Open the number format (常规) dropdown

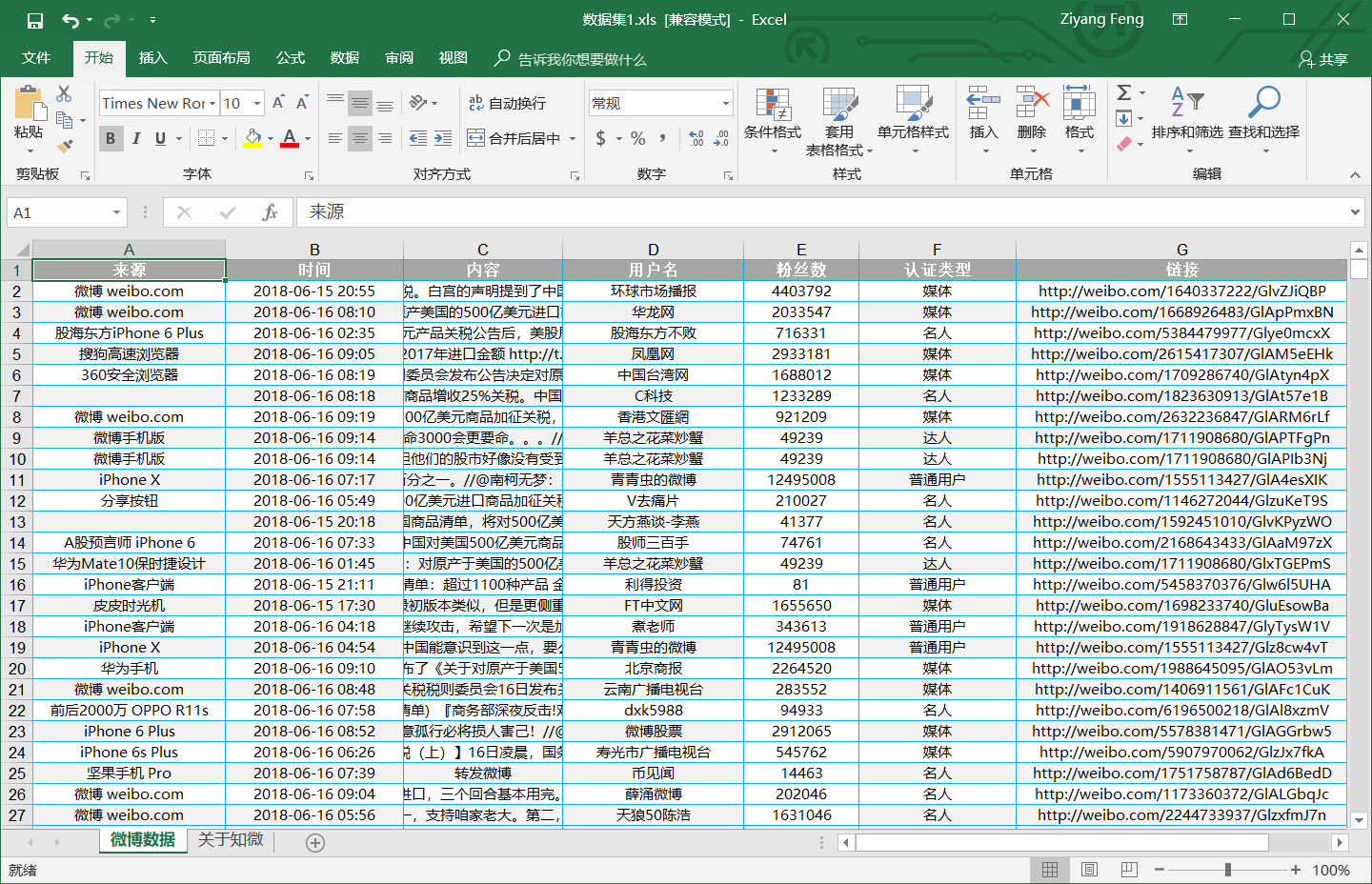(725, 103)
